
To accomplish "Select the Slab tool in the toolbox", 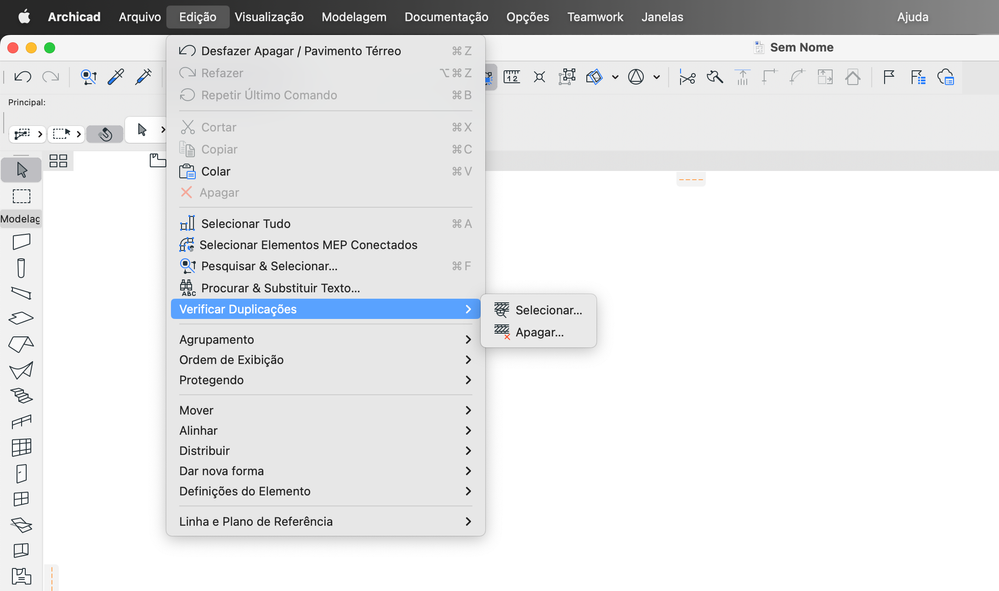I will 21,318.
